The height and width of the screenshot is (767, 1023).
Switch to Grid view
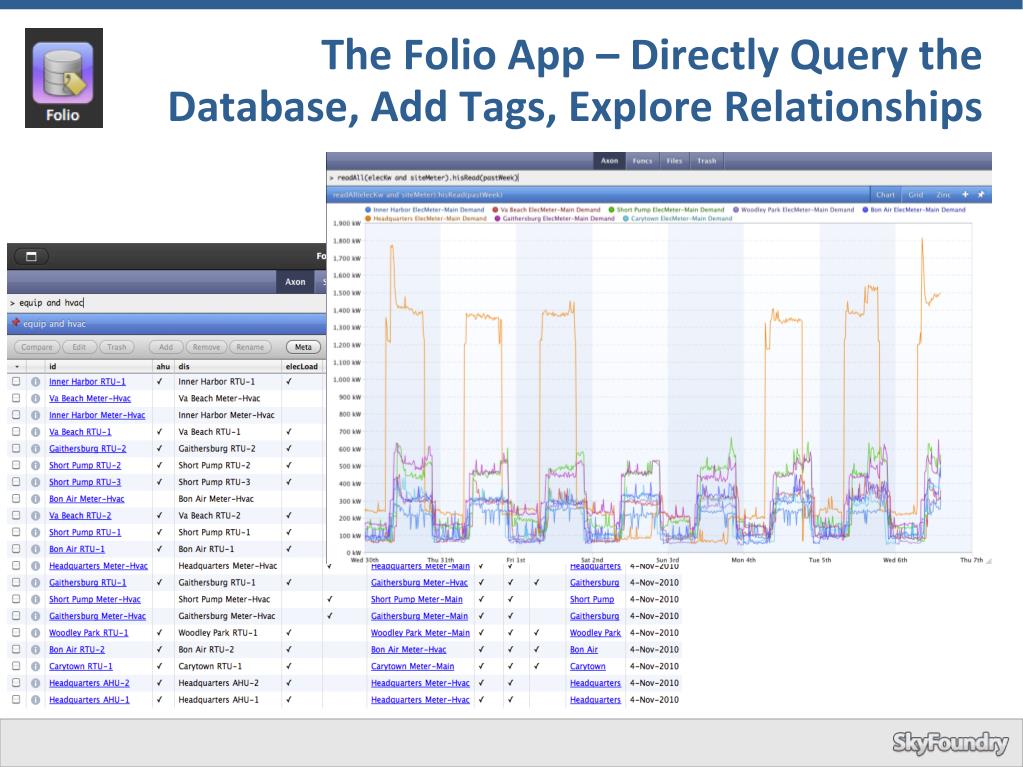pyautogui.click(x=915, y=194)
